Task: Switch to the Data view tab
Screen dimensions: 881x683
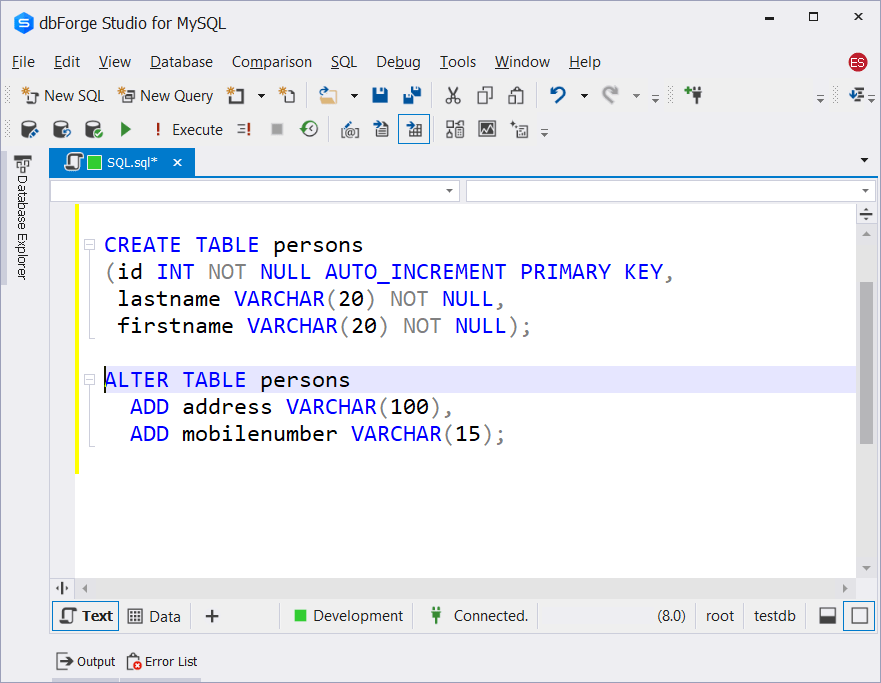Action: coord(155,616)
